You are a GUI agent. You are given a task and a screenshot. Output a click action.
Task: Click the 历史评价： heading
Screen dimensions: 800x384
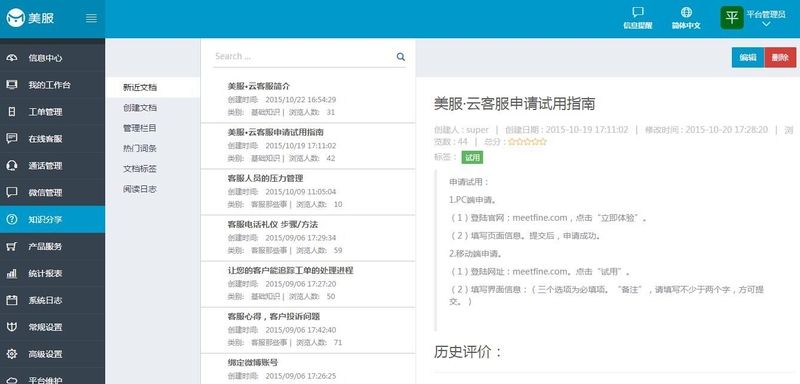pos(468,352)
